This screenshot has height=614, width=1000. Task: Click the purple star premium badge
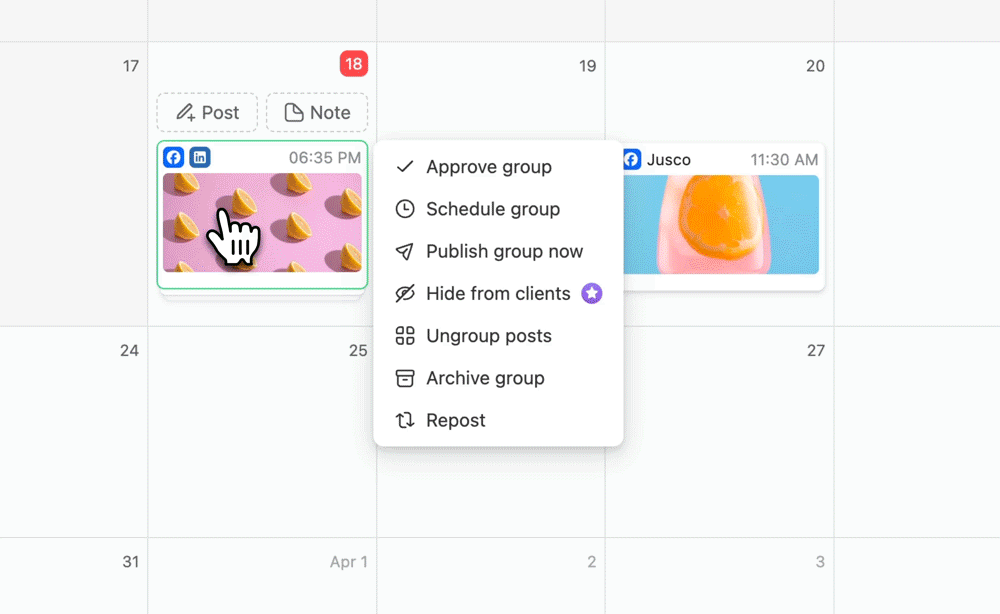pyautogui.click(x=592, y=293)
